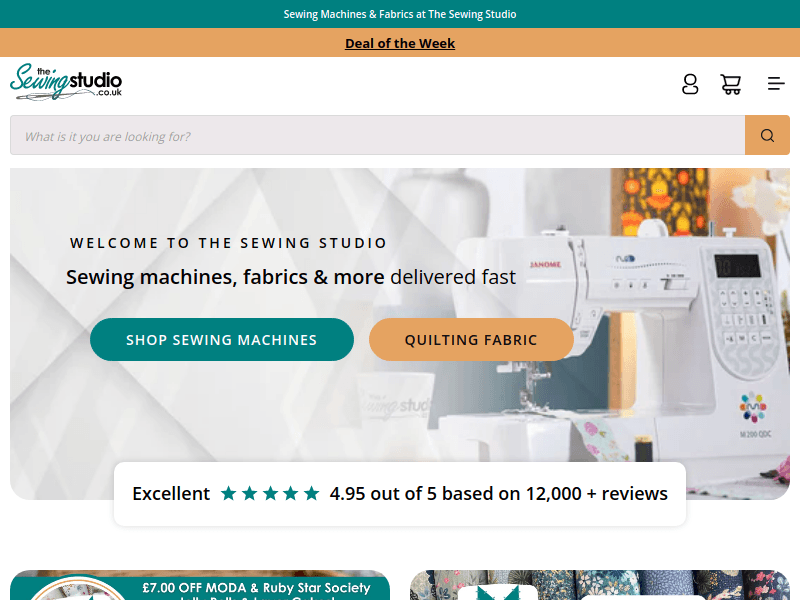The height and width of the screenshot is (600, 800).
Task: Click the fifth teal review star
Action: tap(311, 493)
